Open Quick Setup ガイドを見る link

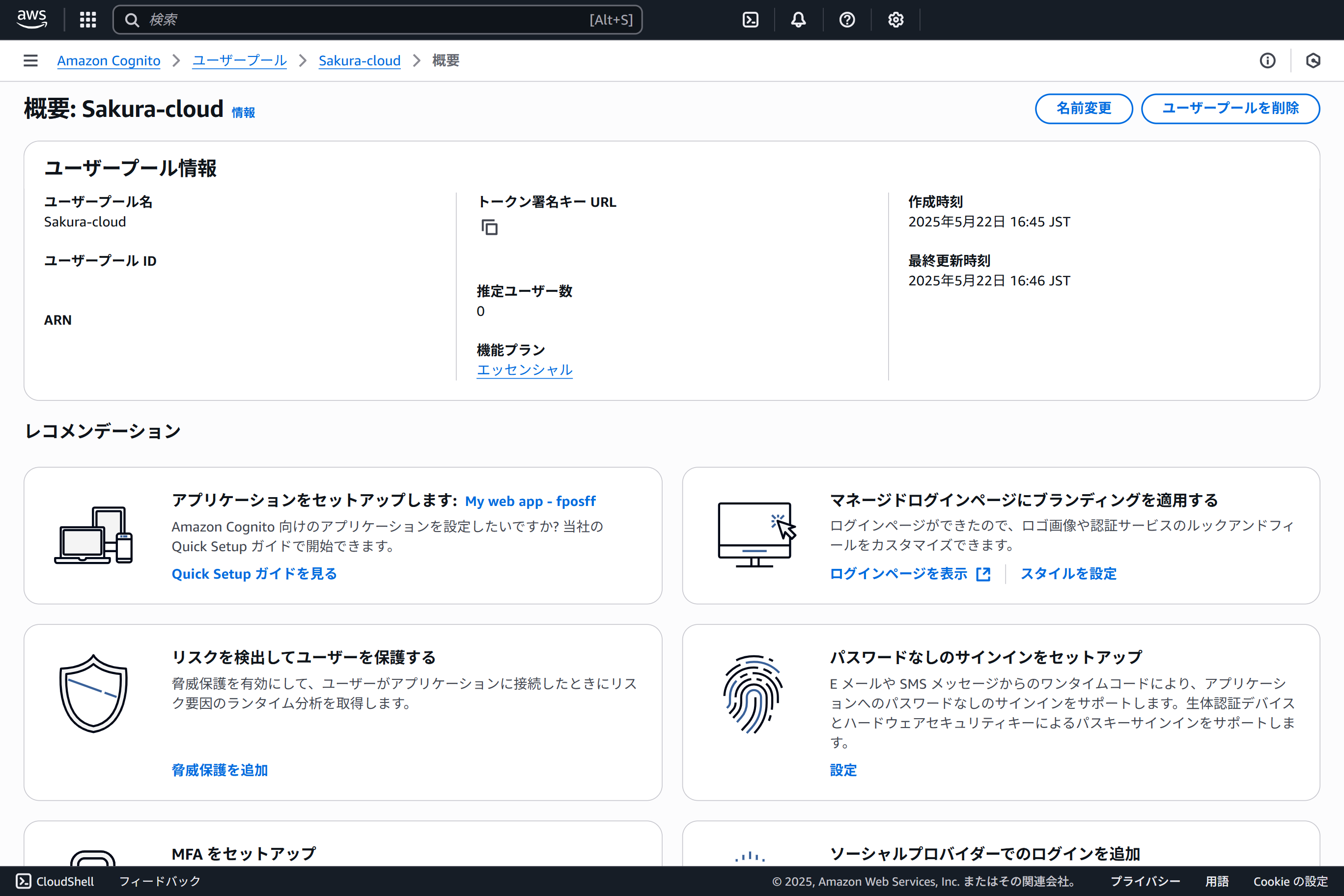[x=254, y=574]
